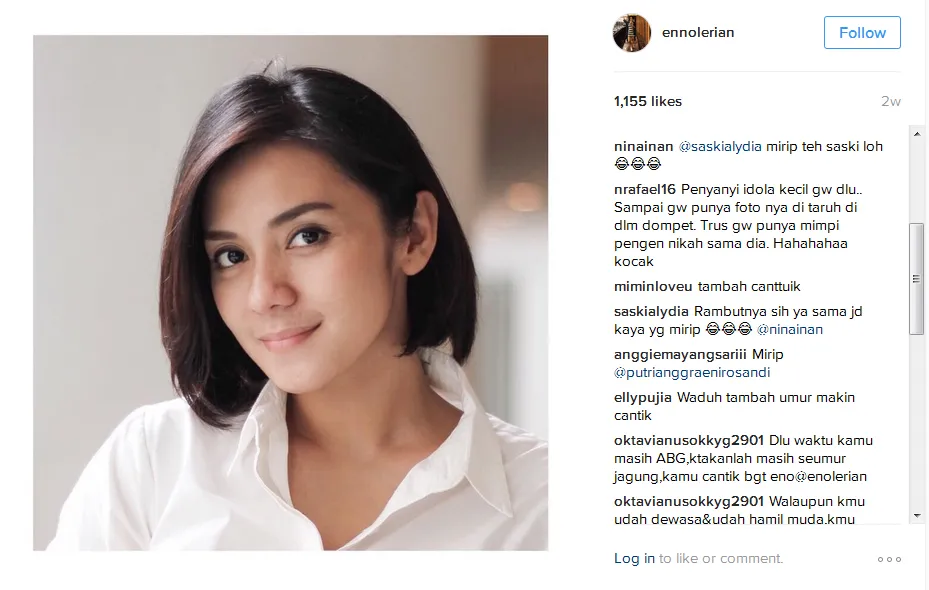Viewport: 929px width, 590px height.
Task: Visit ellypujia's profile
Action: [643, 398]
